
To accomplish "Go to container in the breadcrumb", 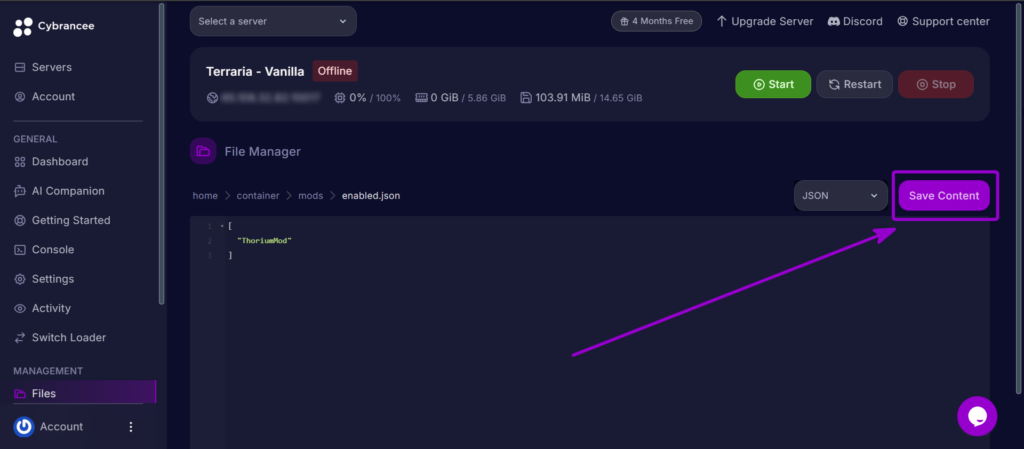I will click(x=258, y=196).
